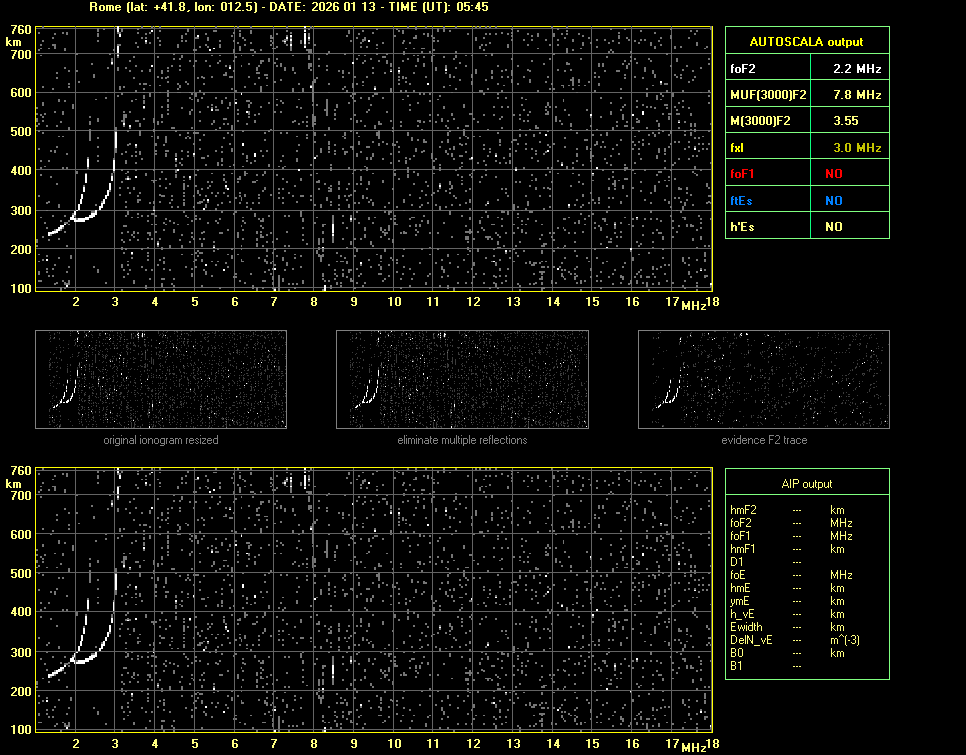This screenshot has width=966, height=755.
Task: Click the yellow fxI value 3.0 MHz
Action: click(856, 147)
